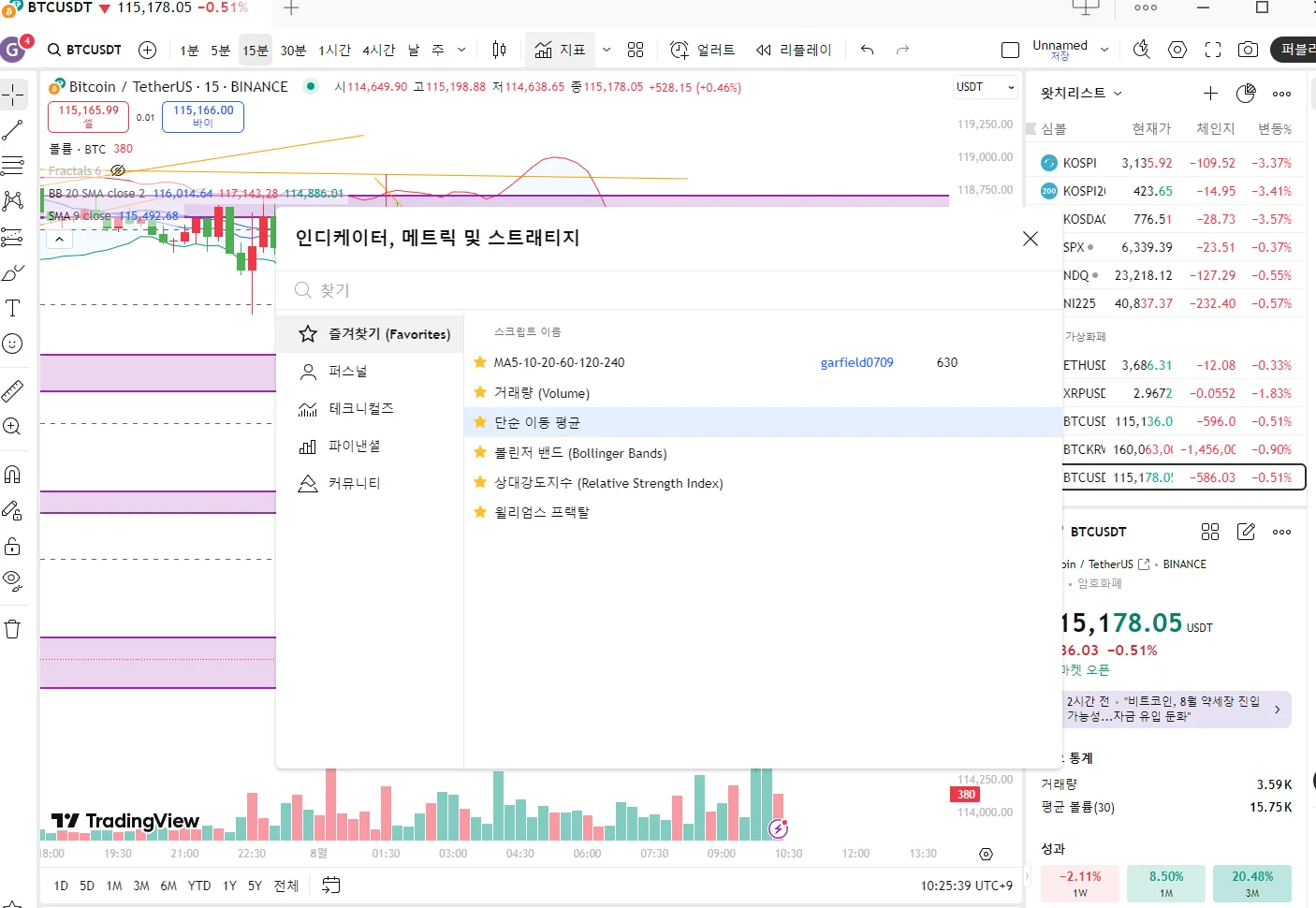This screenshot has width=1316, height=908.
Task: Expand the Unnamed layout menu arrow
Action: tap(1104, 50)
